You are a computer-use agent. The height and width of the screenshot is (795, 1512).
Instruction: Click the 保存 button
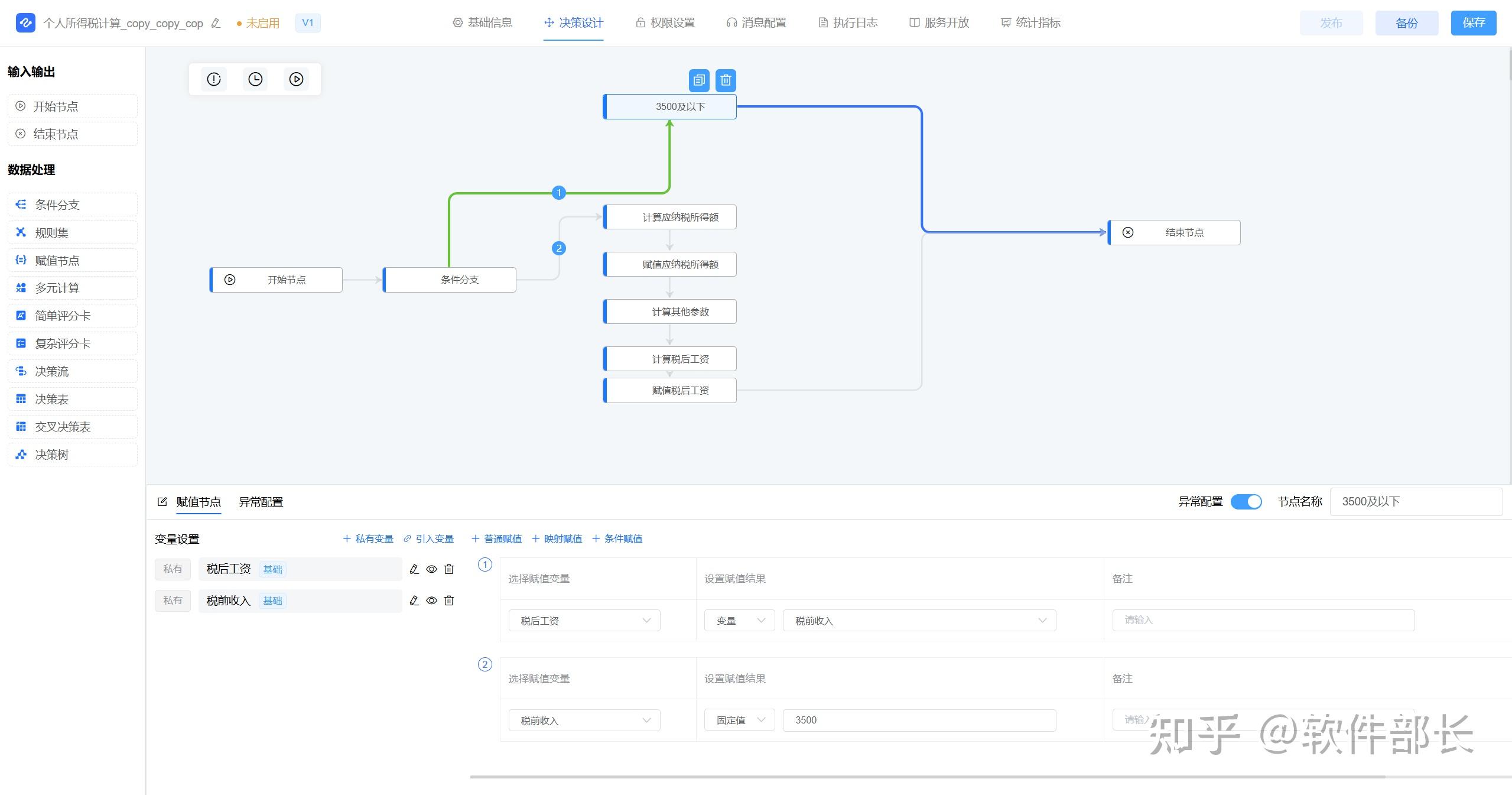tap(1473, 22)
